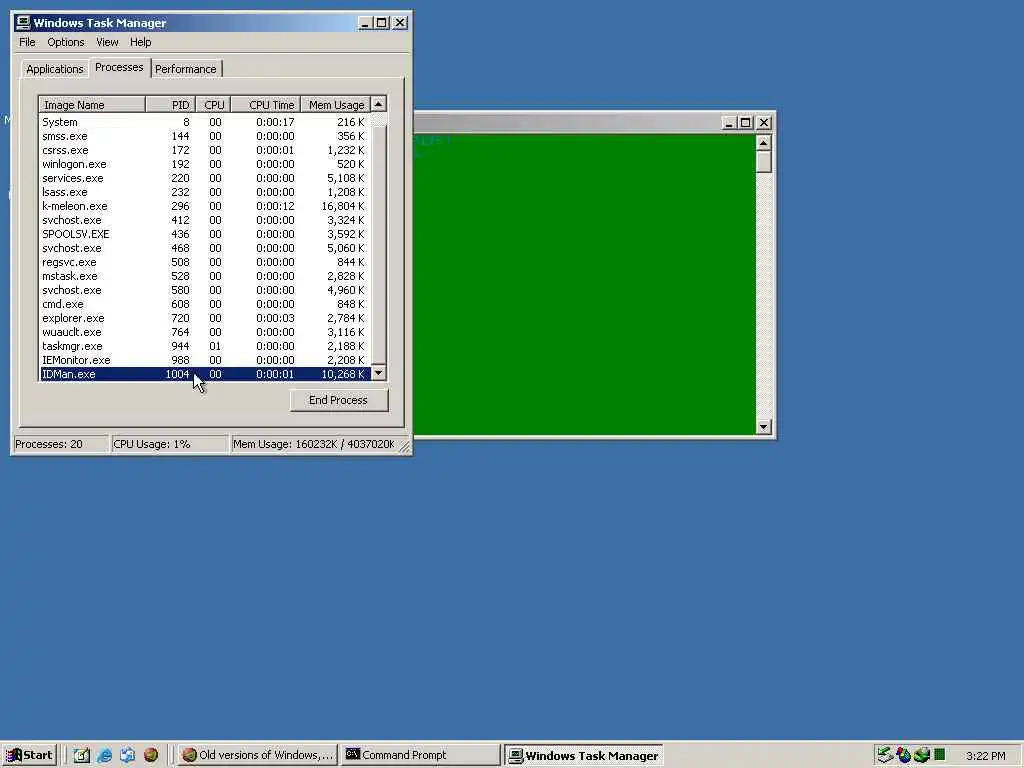Click the End Process button
Screen dimensions: 1024x768
pyautogui.click(x=338, y=400)
